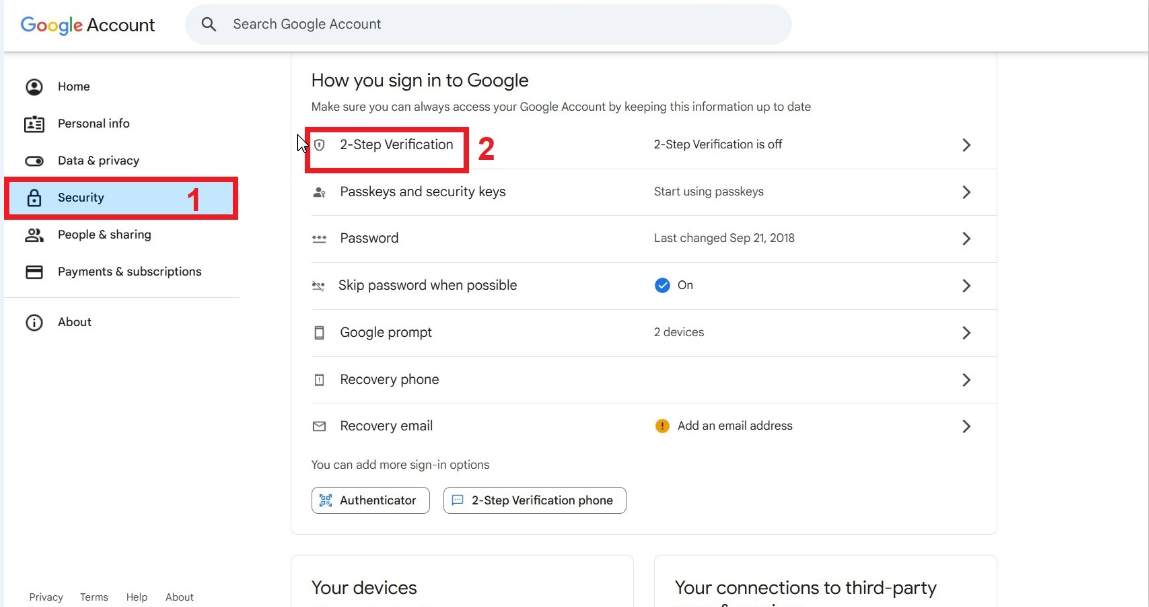Click the Personal info ID card icon
Viewport: 1149px width, 607px height.
(34, 124)
